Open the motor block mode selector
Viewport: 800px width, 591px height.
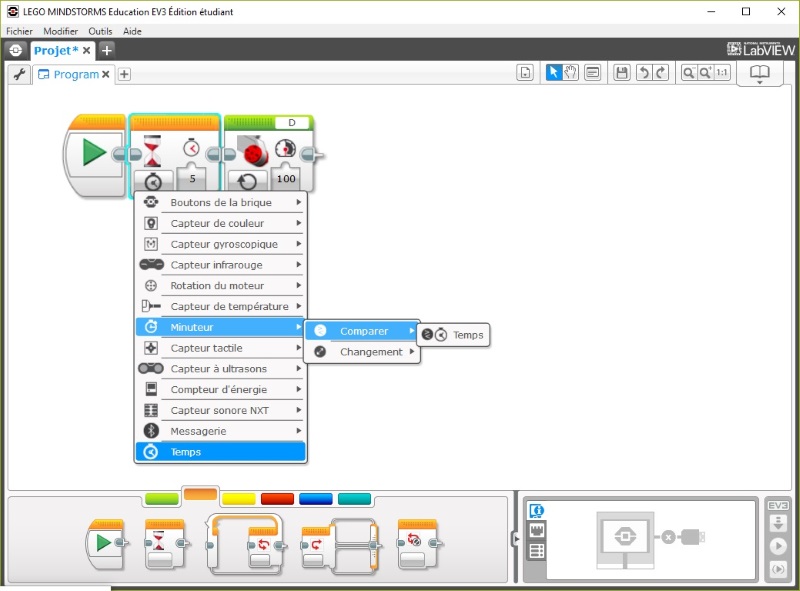click(247, 181)
